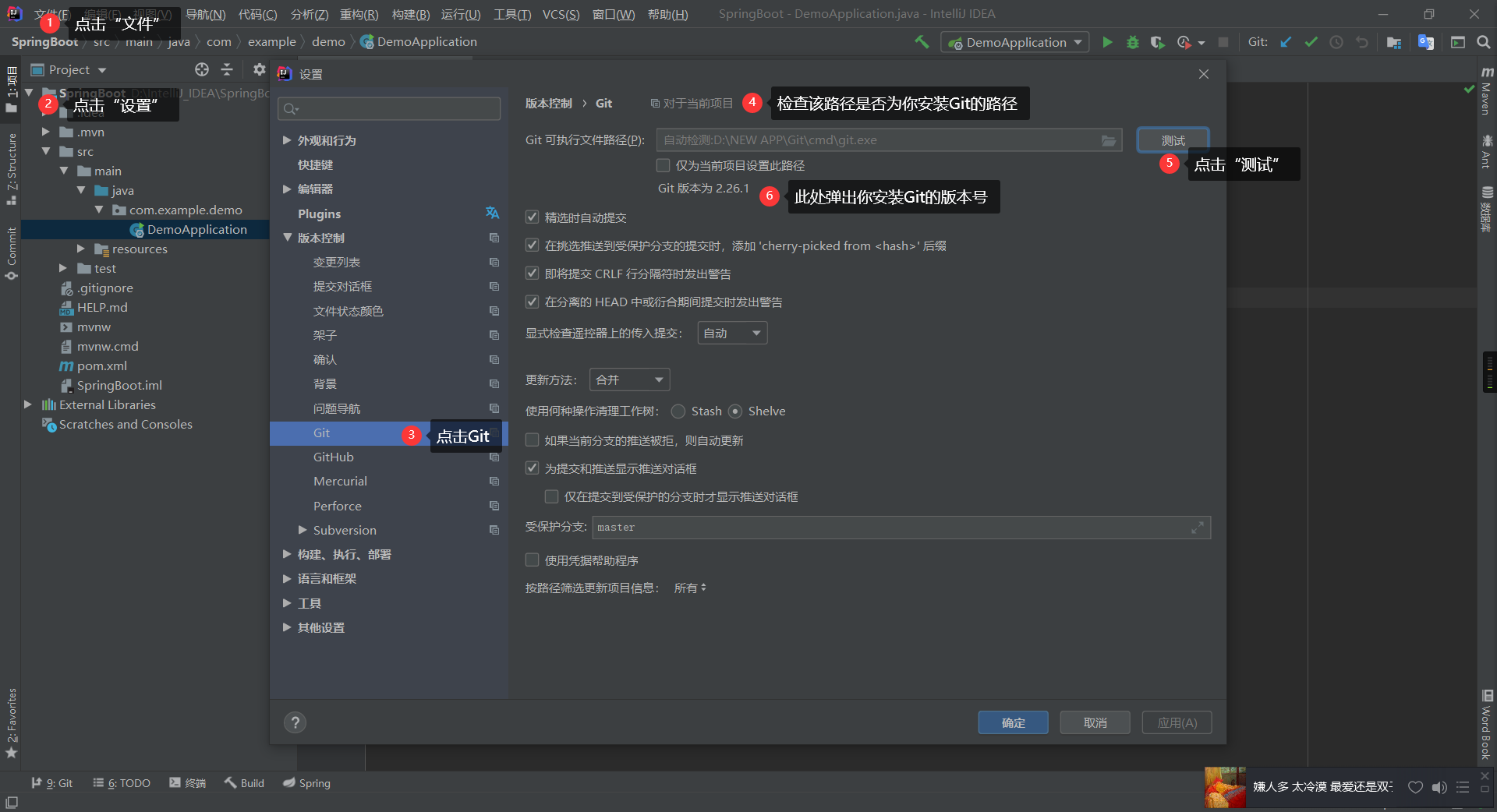Enable credential helper checkbox
The image size is (1497, 812).
point(532,560)
